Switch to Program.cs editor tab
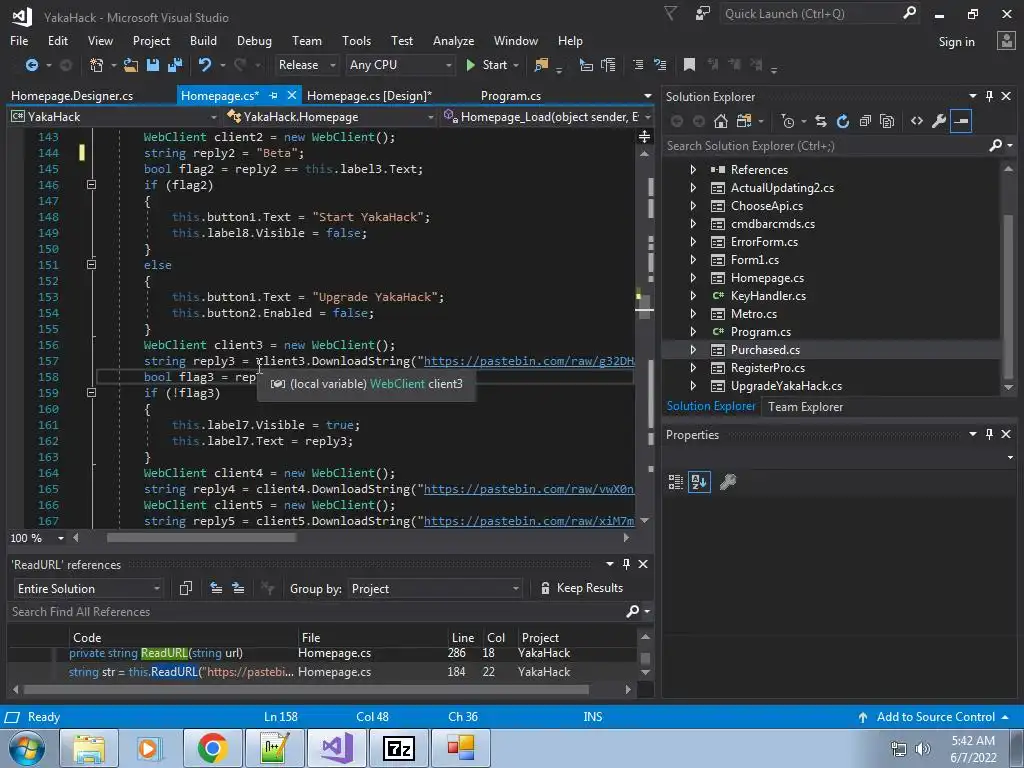Image resolution: width=1024 pixels, height=768 pixels. pyautogui.click(x=511, y=95)
